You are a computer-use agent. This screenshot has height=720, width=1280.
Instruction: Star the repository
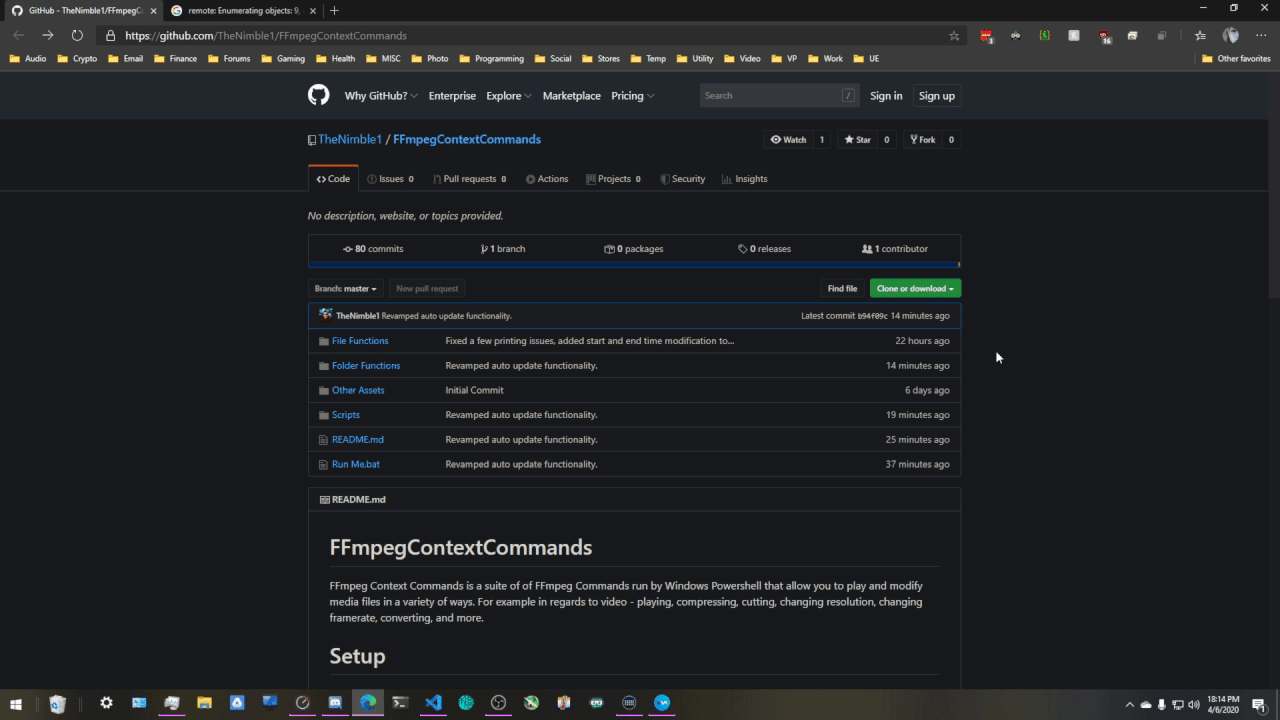[x=857, y=140]
